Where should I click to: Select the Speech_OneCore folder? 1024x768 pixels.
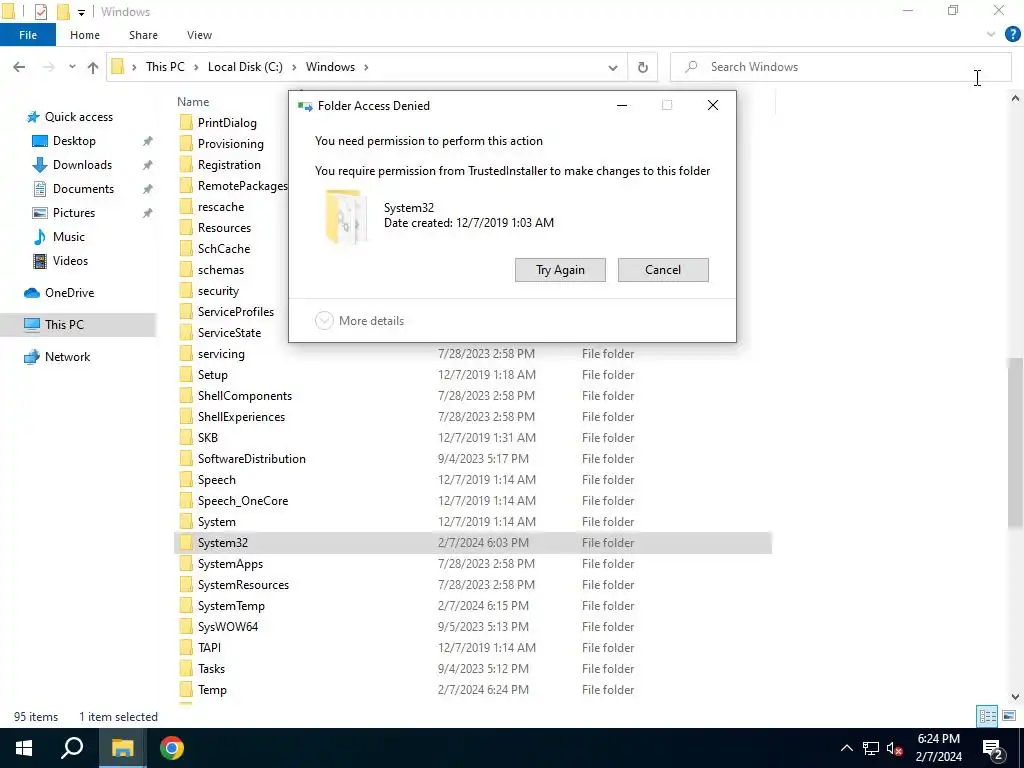(x=243, y=501)
